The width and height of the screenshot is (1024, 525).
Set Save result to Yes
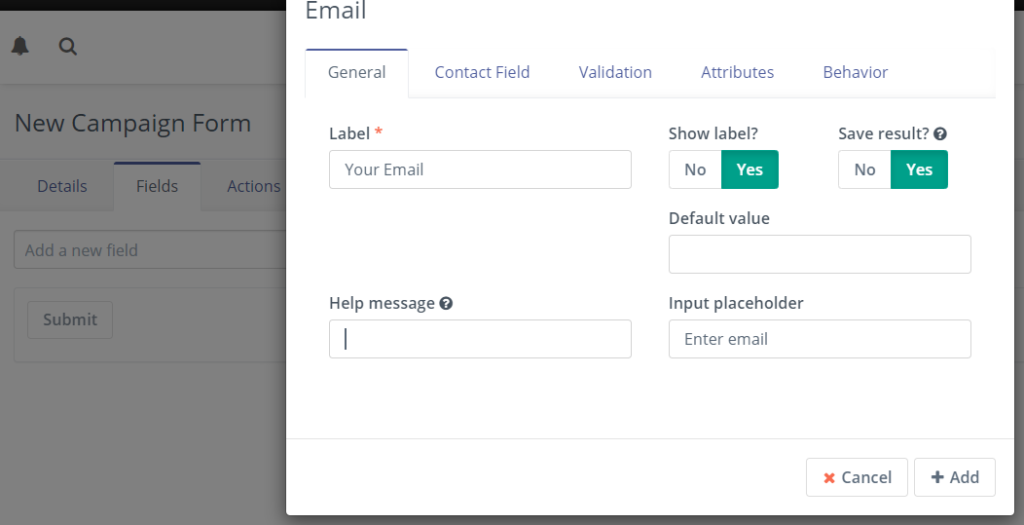[919, 170]
